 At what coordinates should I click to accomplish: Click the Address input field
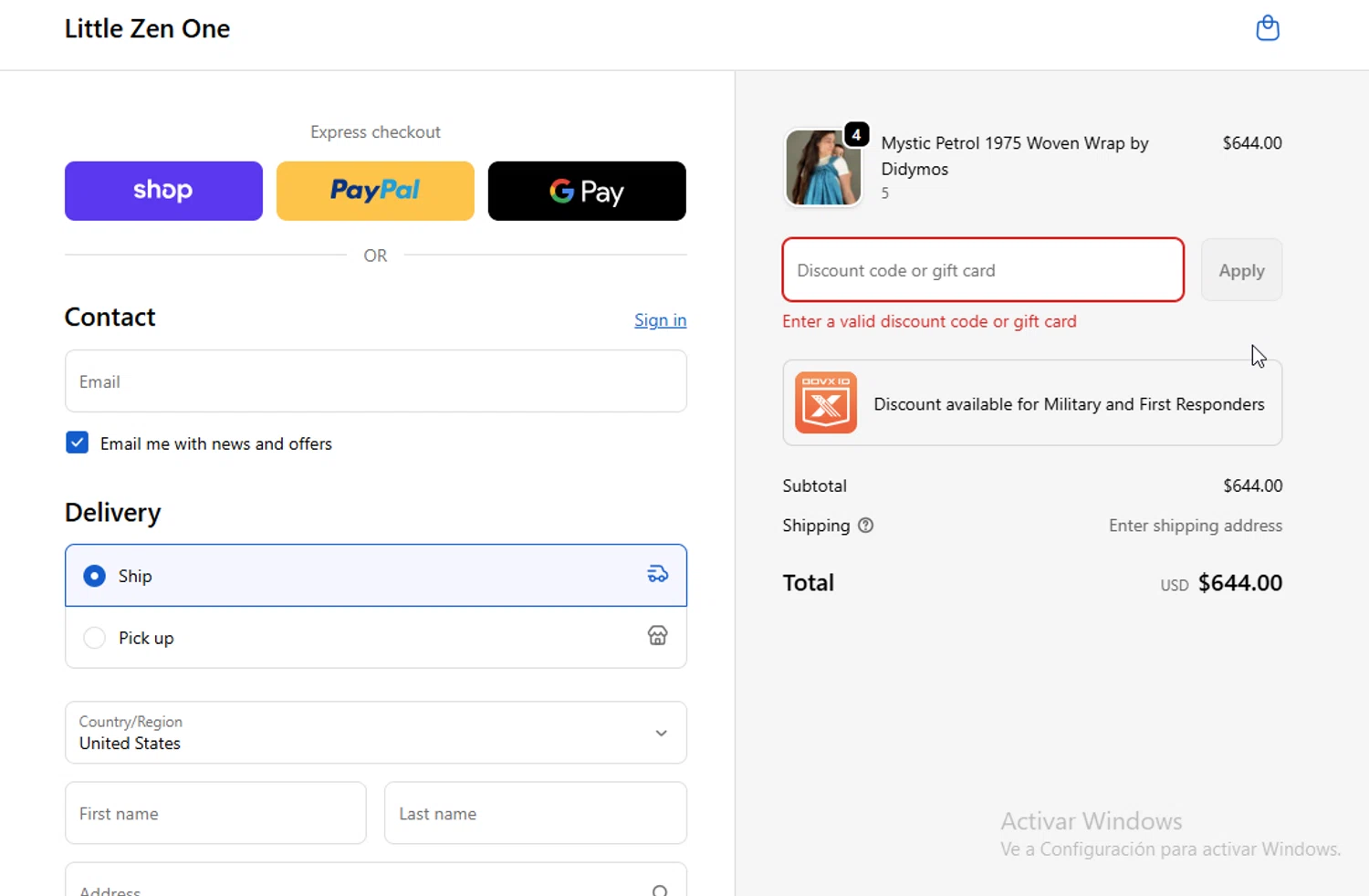(x=376, y=880)
